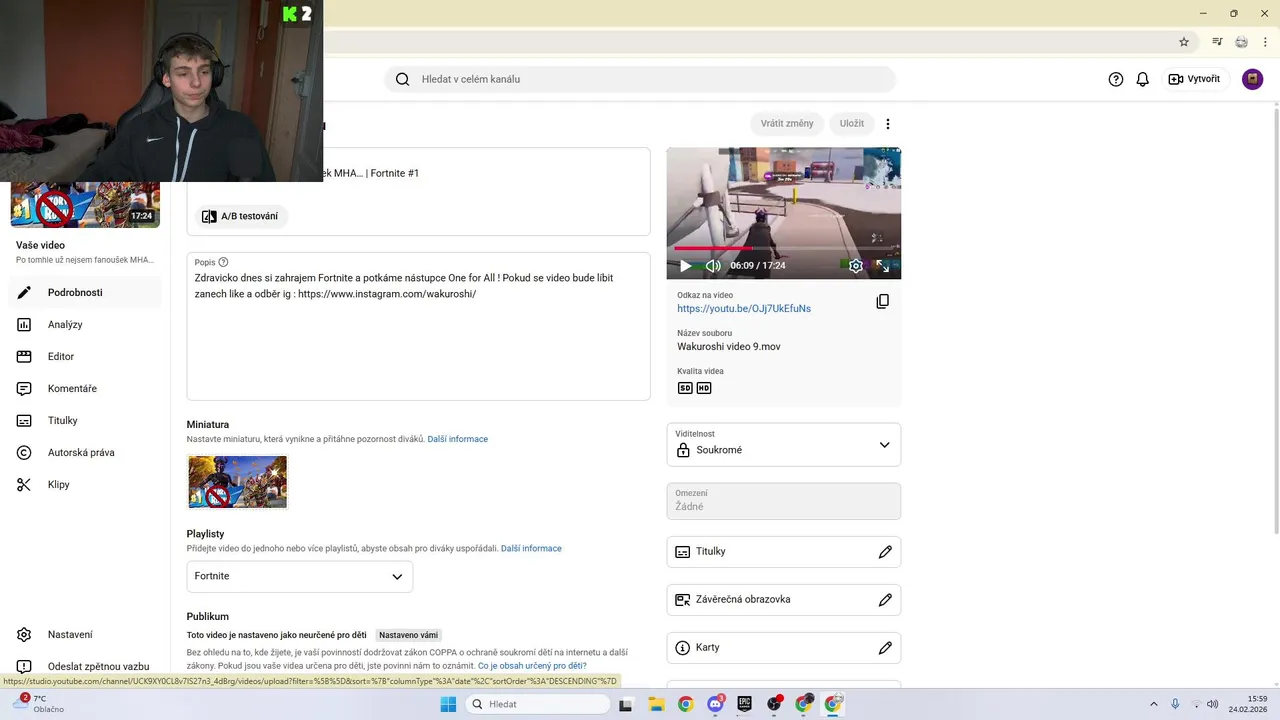The width and height of the screenshot is (1280, 720).
Task: Click the search magnifier icon in channel search
Action: click(x=402, y=79)
